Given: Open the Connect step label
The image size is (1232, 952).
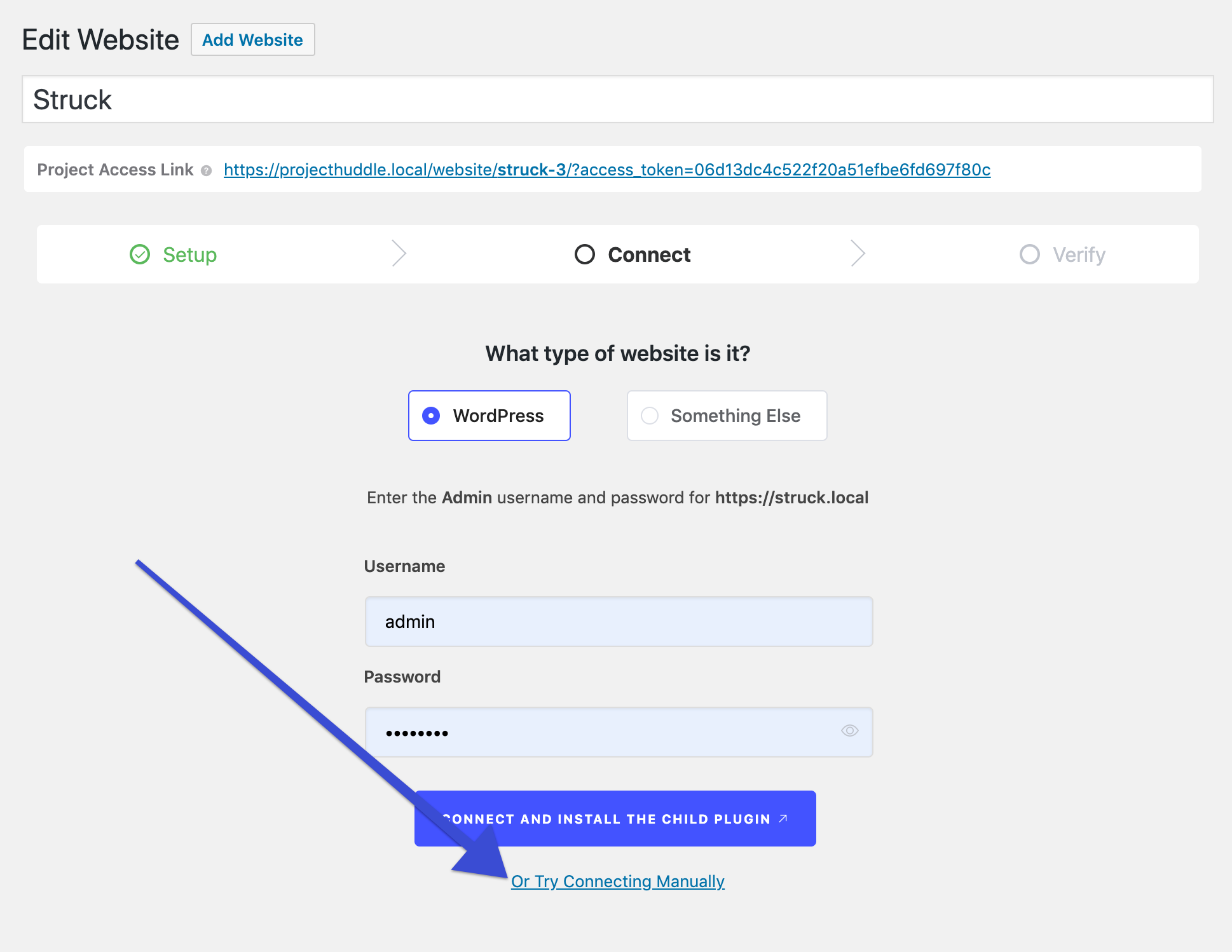Looking at the screenshot, I should (x=648, y=255).
